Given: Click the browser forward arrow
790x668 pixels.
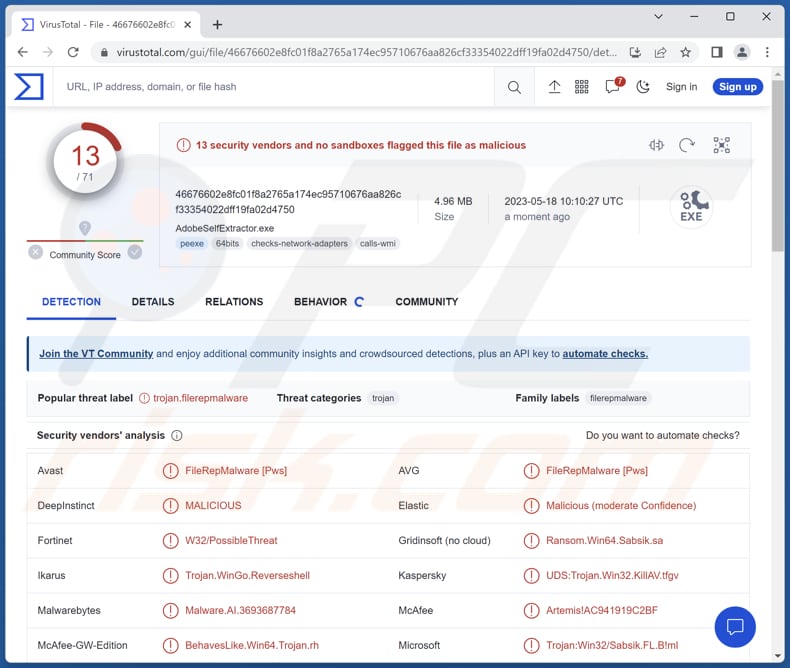Looking at the screenshot, I should (47, 52).
